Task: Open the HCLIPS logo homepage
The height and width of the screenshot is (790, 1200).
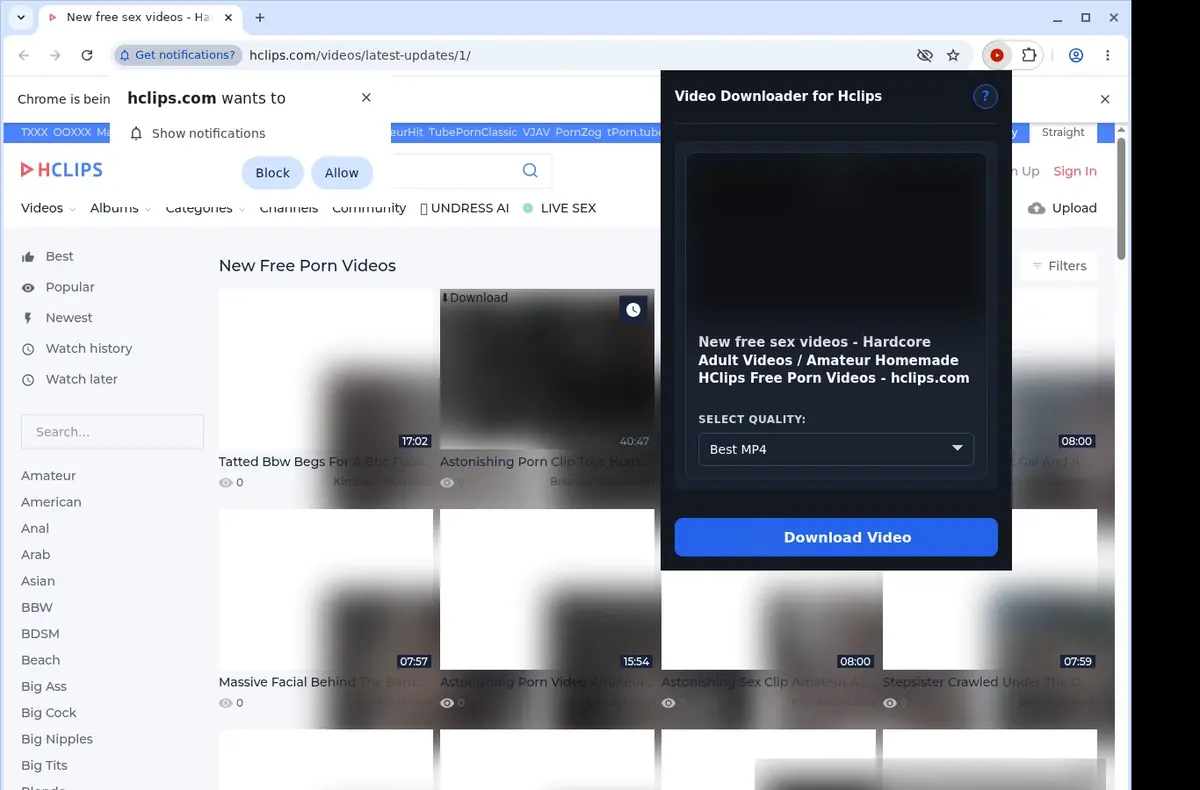Action: click(62, 170)
